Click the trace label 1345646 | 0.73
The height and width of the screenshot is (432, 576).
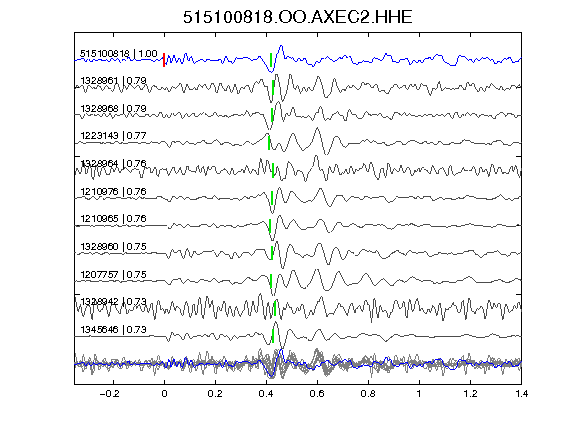click(113, 330)
